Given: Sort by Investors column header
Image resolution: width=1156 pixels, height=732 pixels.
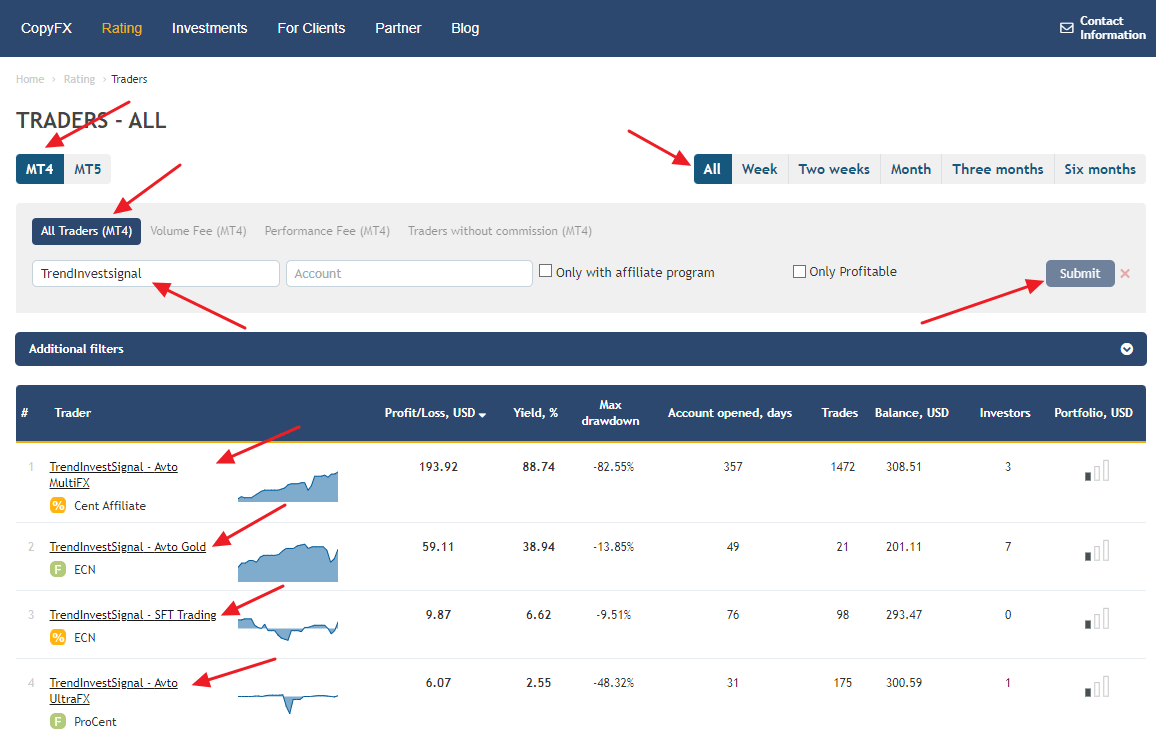Looking at the screenshot, I should [x=1005, y=413].
